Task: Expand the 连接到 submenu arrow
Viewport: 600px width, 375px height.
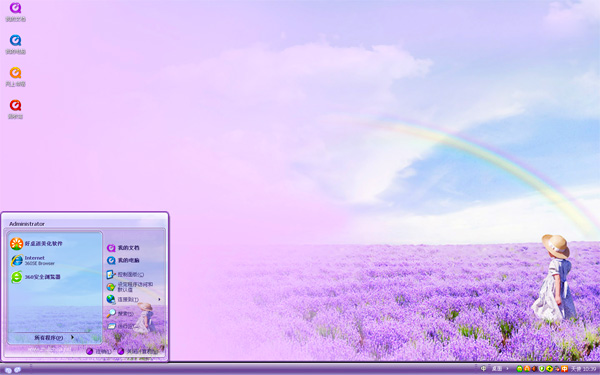Action: click(x=159, y=299)
